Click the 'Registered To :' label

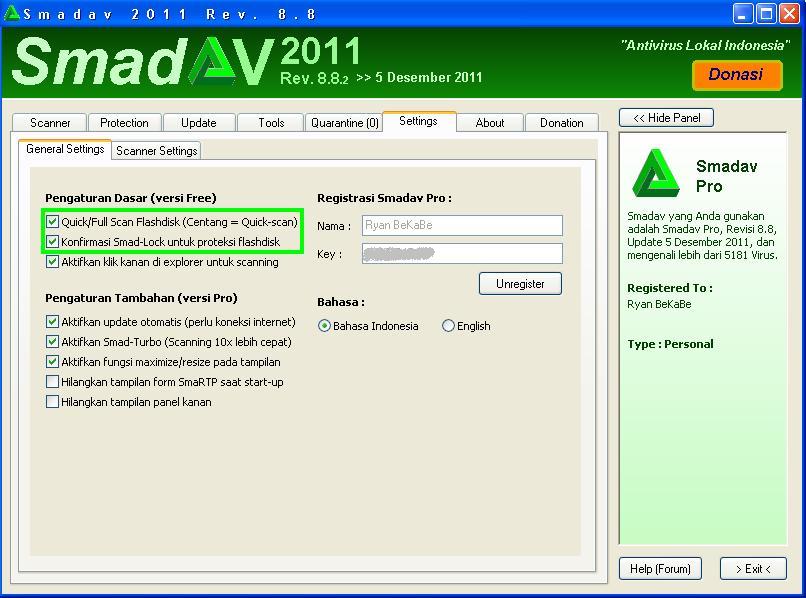pyautogui.click(x=670, y=288)
